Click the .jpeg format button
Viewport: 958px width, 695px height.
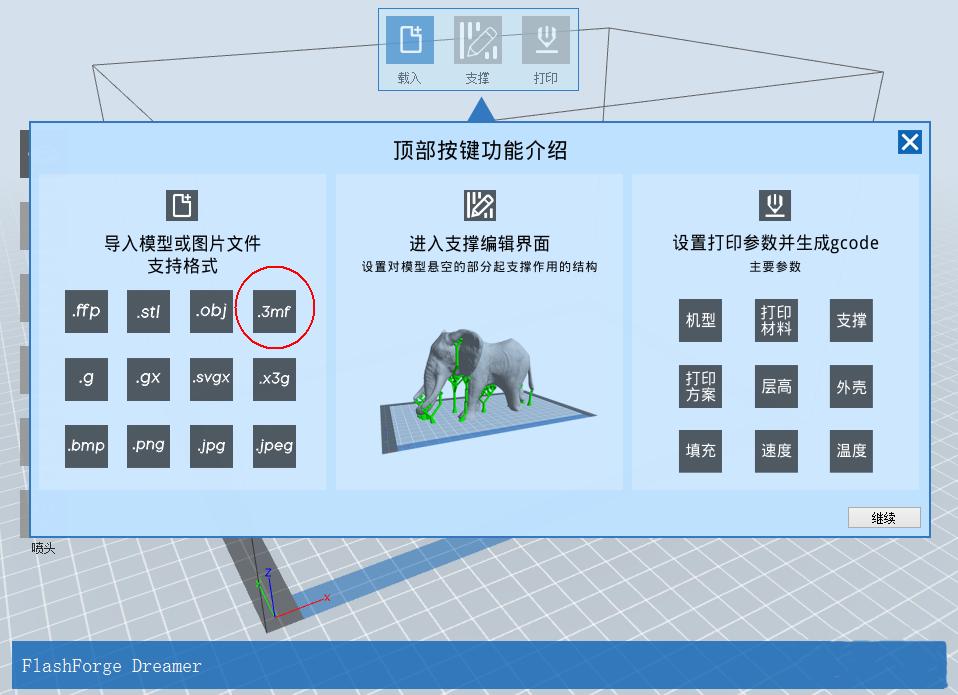[274, 446]
